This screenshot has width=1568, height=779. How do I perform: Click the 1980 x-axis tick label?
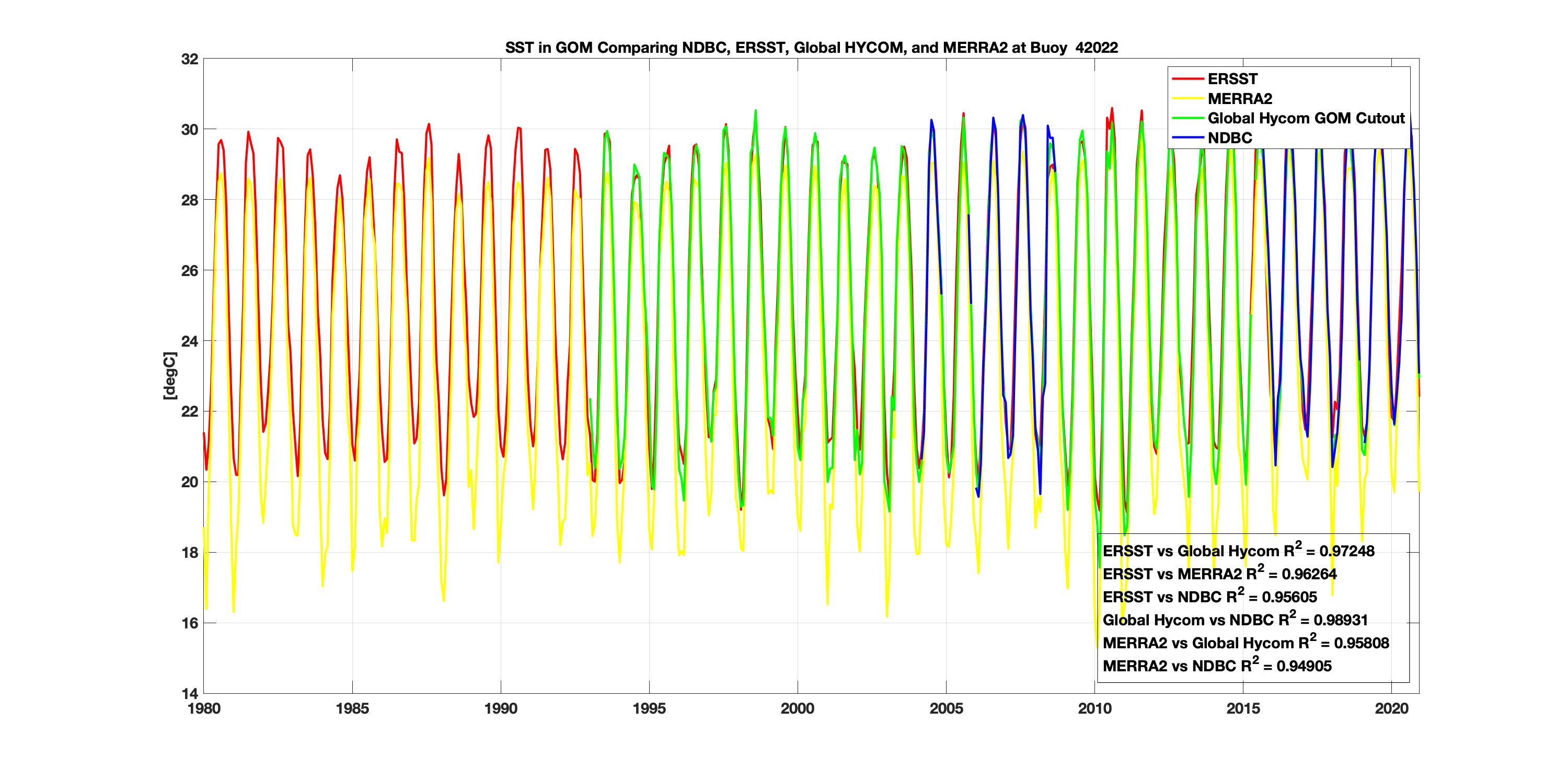coord(204,708)
